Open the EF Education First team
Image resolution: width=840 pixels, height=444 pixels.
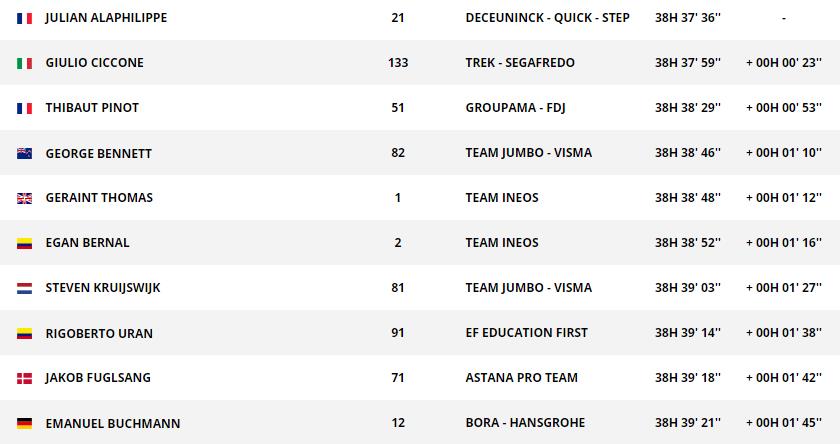coord(526,333)
